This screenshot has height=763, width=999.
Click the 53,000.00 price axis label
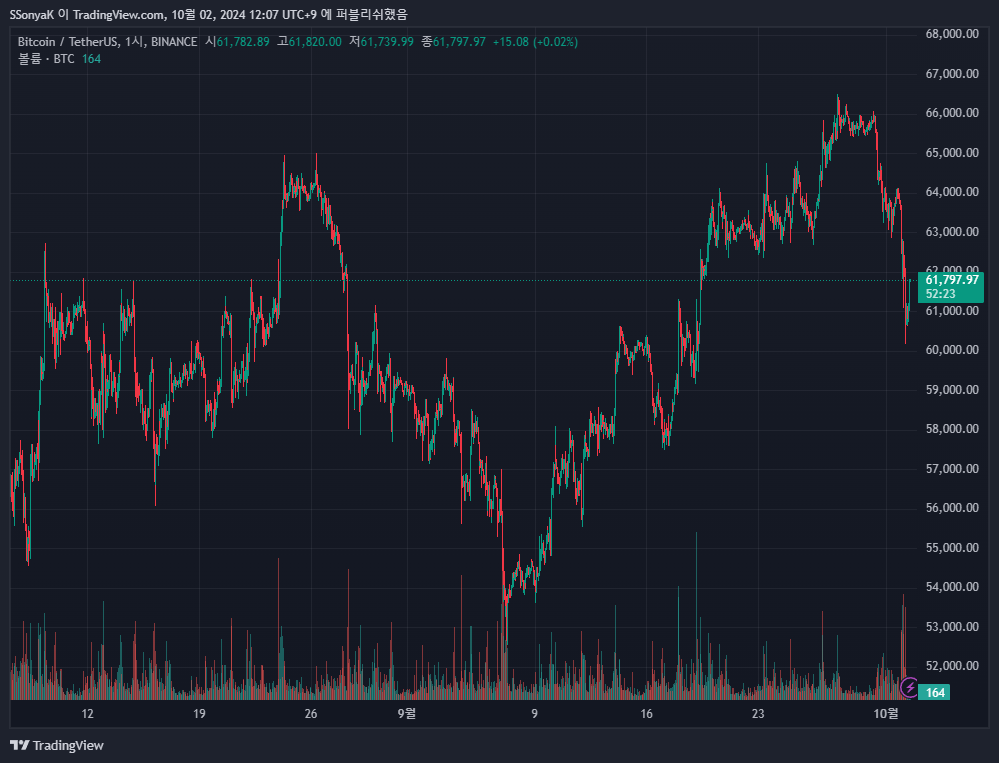coord(952,627)
